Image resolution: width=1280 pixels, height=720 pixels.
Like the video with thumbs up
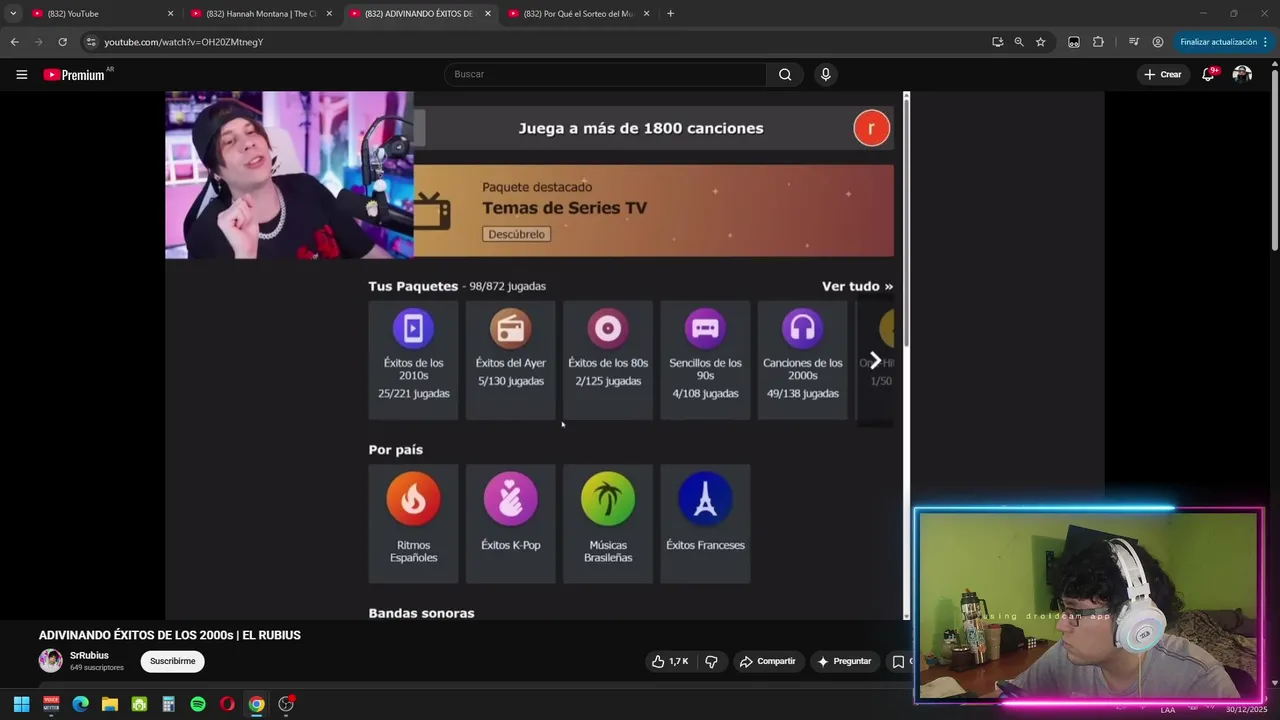[x=669, y=661]
